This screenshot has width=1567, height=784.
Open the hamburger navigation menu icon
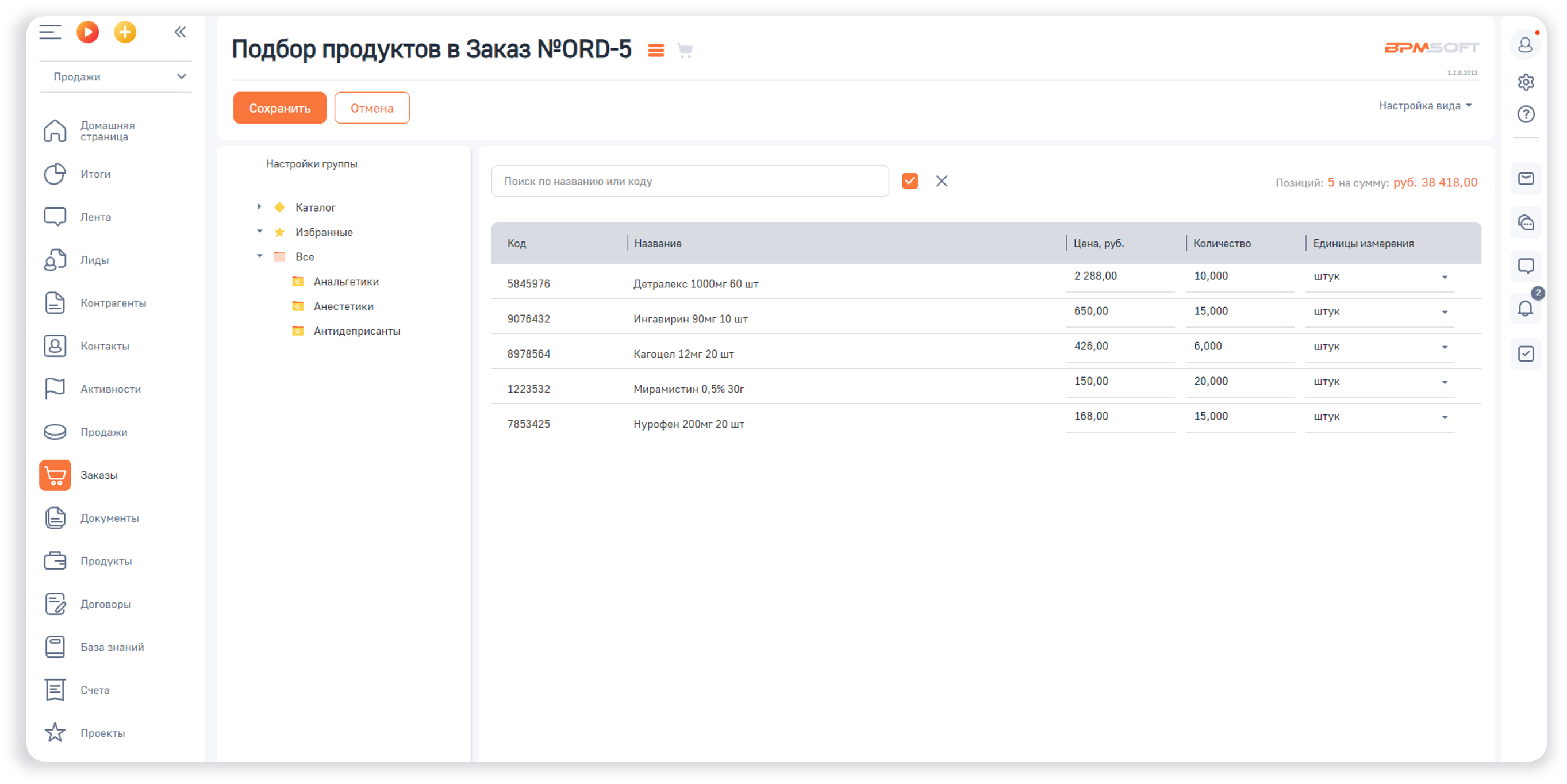pyautogui.click(x=50, y=32)
